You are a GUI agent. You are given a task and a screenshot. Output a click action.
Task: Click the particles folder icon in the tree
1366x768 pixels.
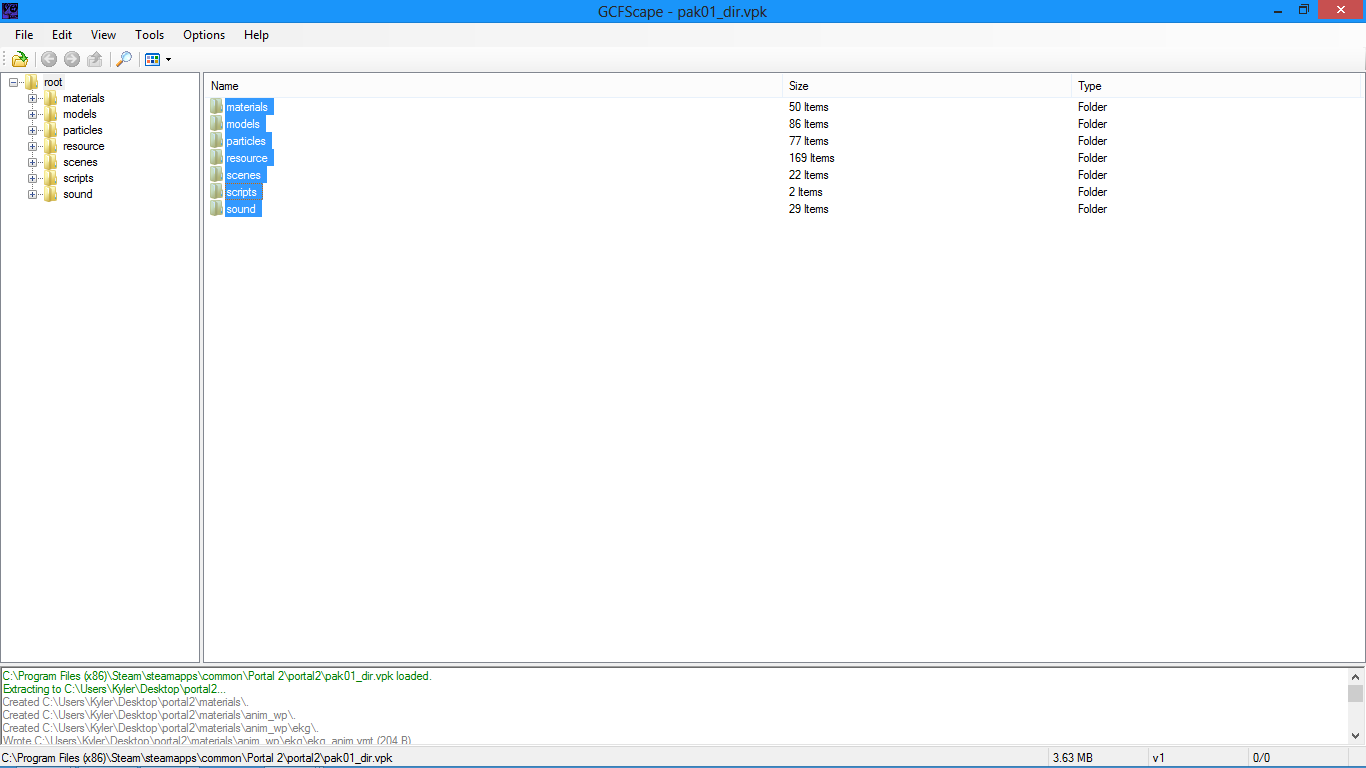pyautogui.click(x=51, y=130)
